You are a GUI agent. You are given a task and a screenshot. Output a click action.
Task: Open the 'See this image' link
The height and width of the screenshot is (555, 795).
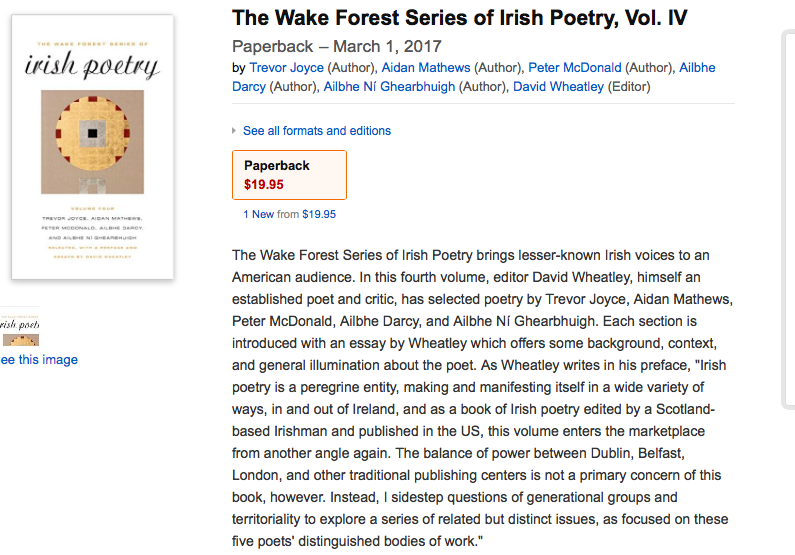[38, 360]
